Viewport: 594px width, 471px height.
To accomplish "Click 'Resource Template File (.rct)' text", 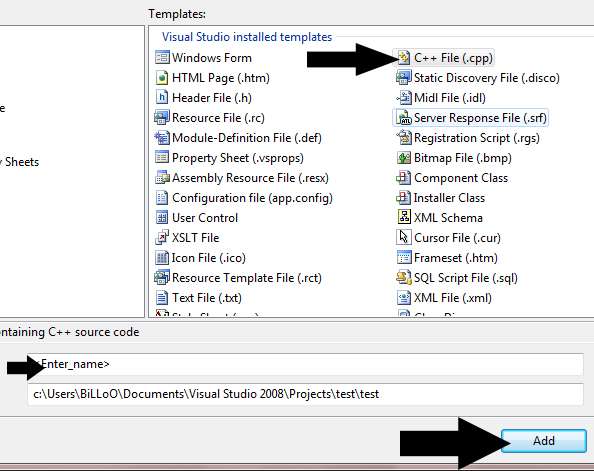I will click(x=247, y=278).
